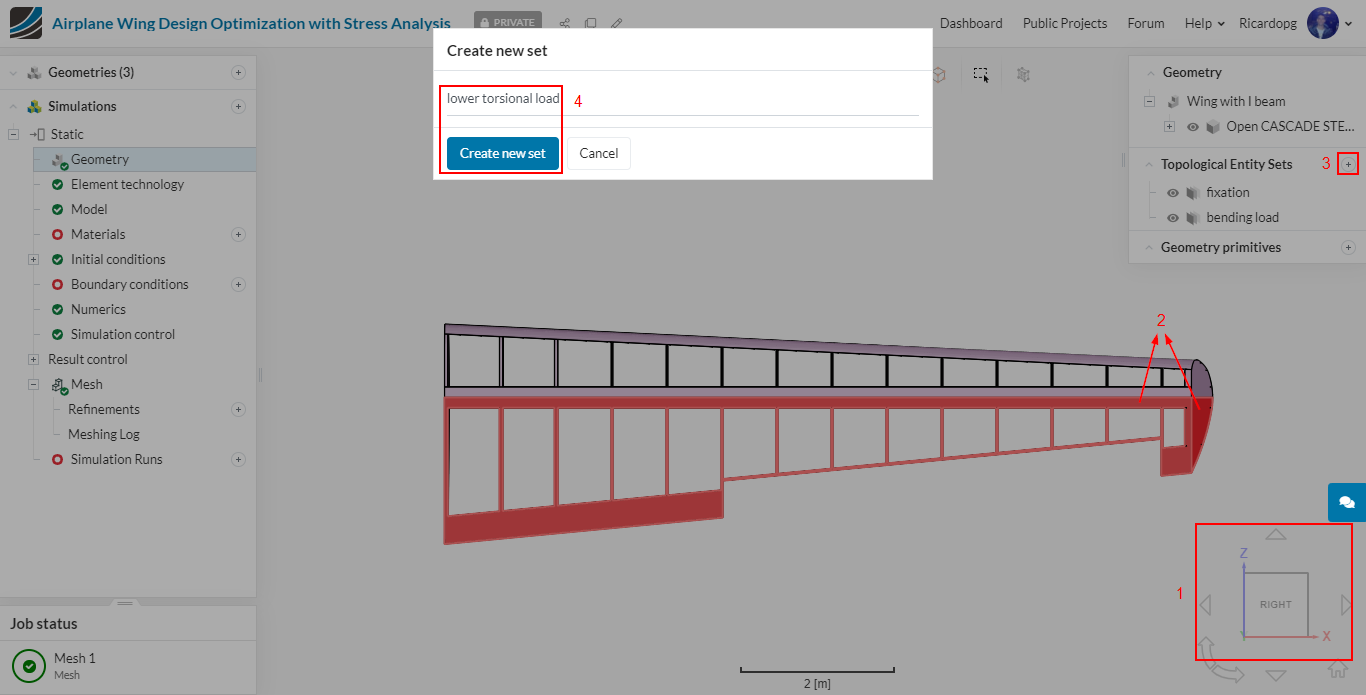Click the mesh cube view icon in toolbar
Screen dimensions: 1366x695
(x=1023, y=74)
